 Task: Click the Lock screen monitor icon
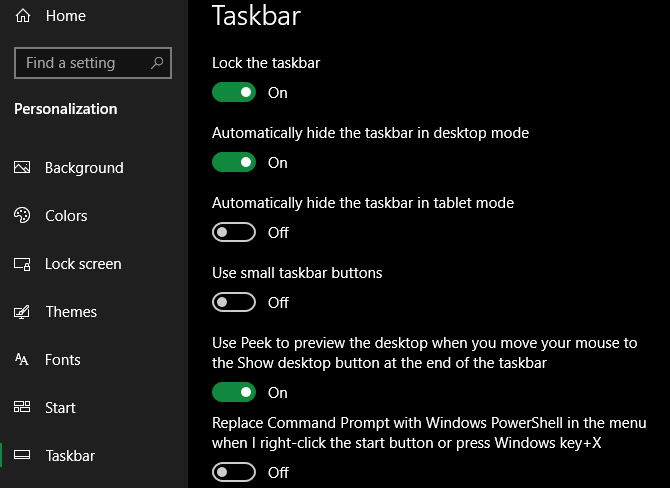(x=23, y=264)
